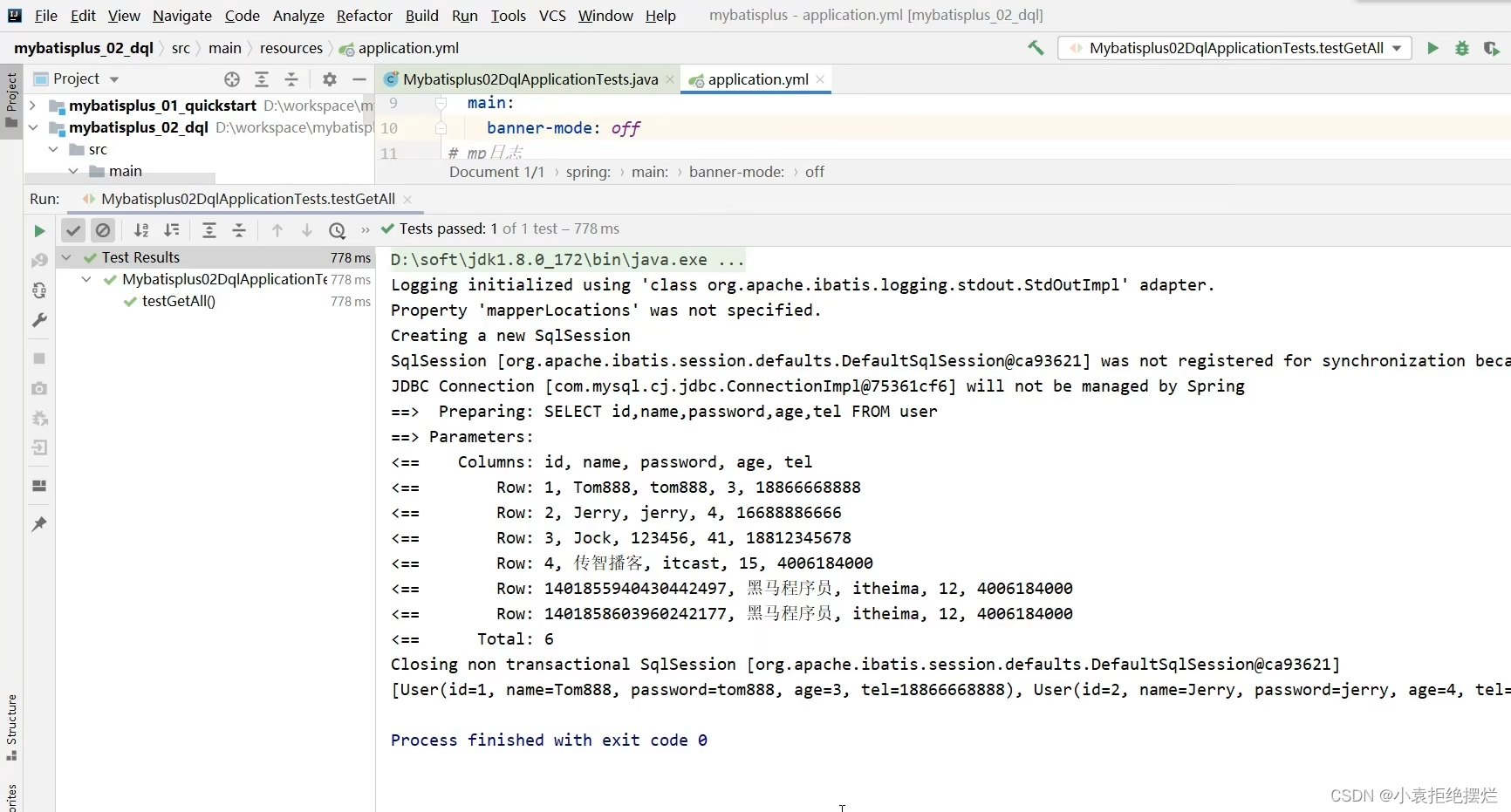Image resolution: width=1511 pixels, height=812 pixels.
Task: Click resources breadcrumb in navigation bar
Action: (291, 48)
